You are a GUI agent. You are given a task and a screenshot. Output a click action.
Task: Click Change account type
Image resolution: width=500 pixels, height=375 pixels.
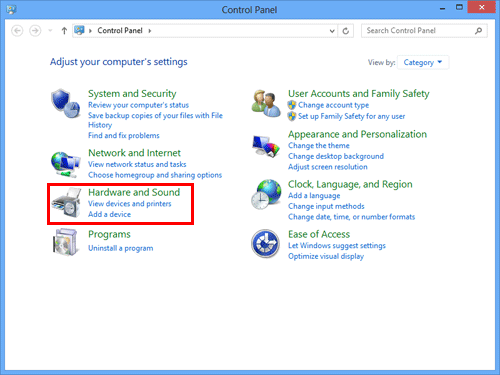(x=333, y=105)
